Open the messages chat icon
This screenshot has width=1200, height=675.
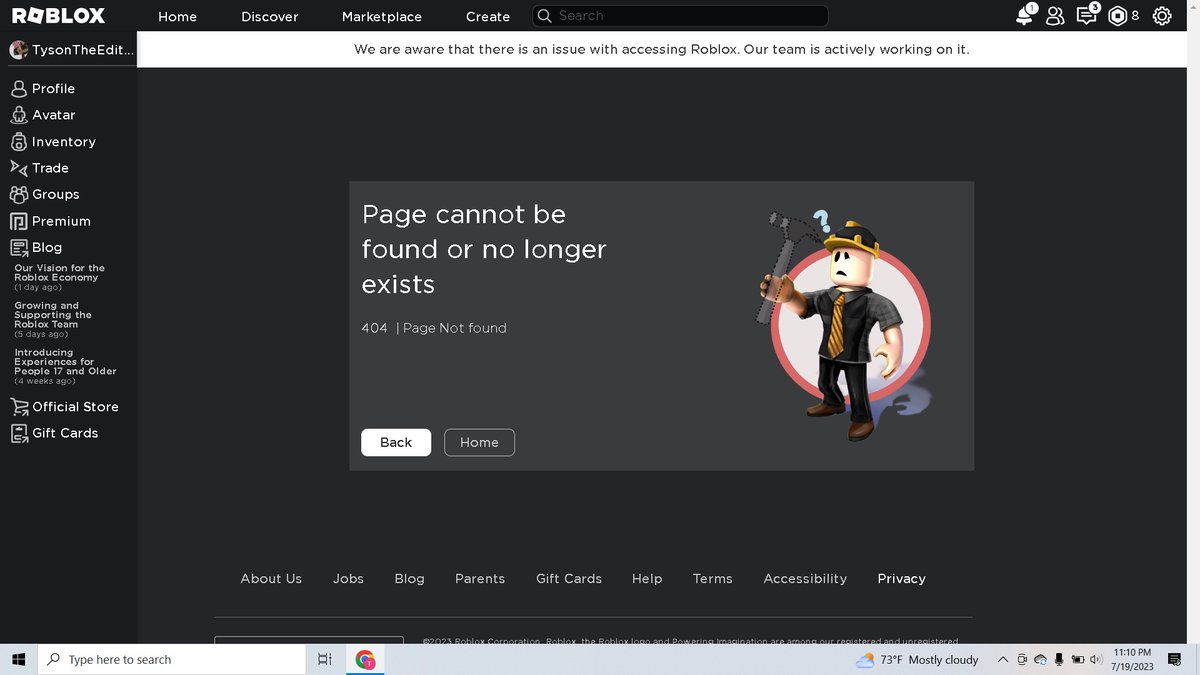click(x=1086, y=15)
